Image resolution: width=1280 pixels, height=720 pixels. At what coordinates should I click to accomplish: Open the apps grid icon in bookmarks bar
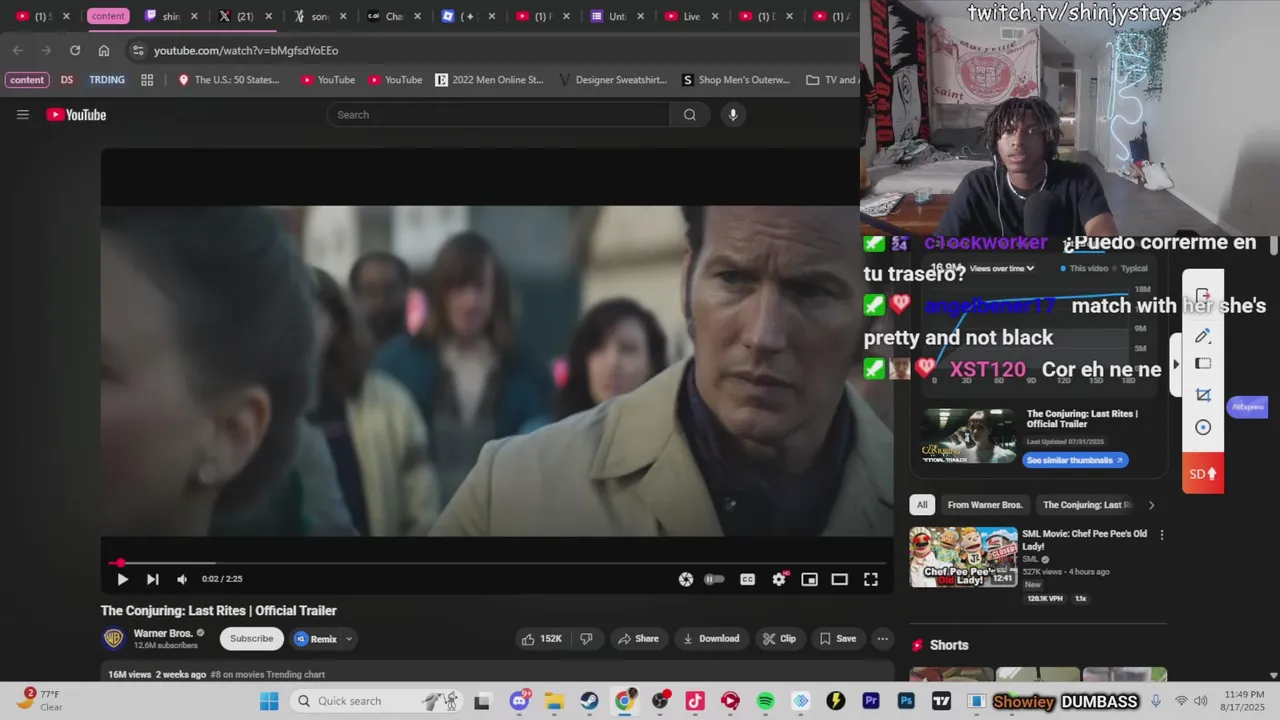click(x=147, y=80)
